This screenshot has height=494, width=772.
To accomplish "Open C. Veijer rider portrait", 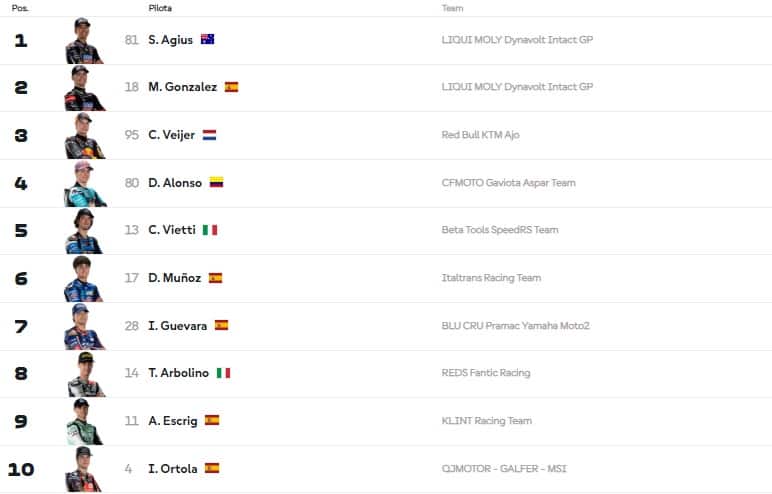I will click(83, 136).
